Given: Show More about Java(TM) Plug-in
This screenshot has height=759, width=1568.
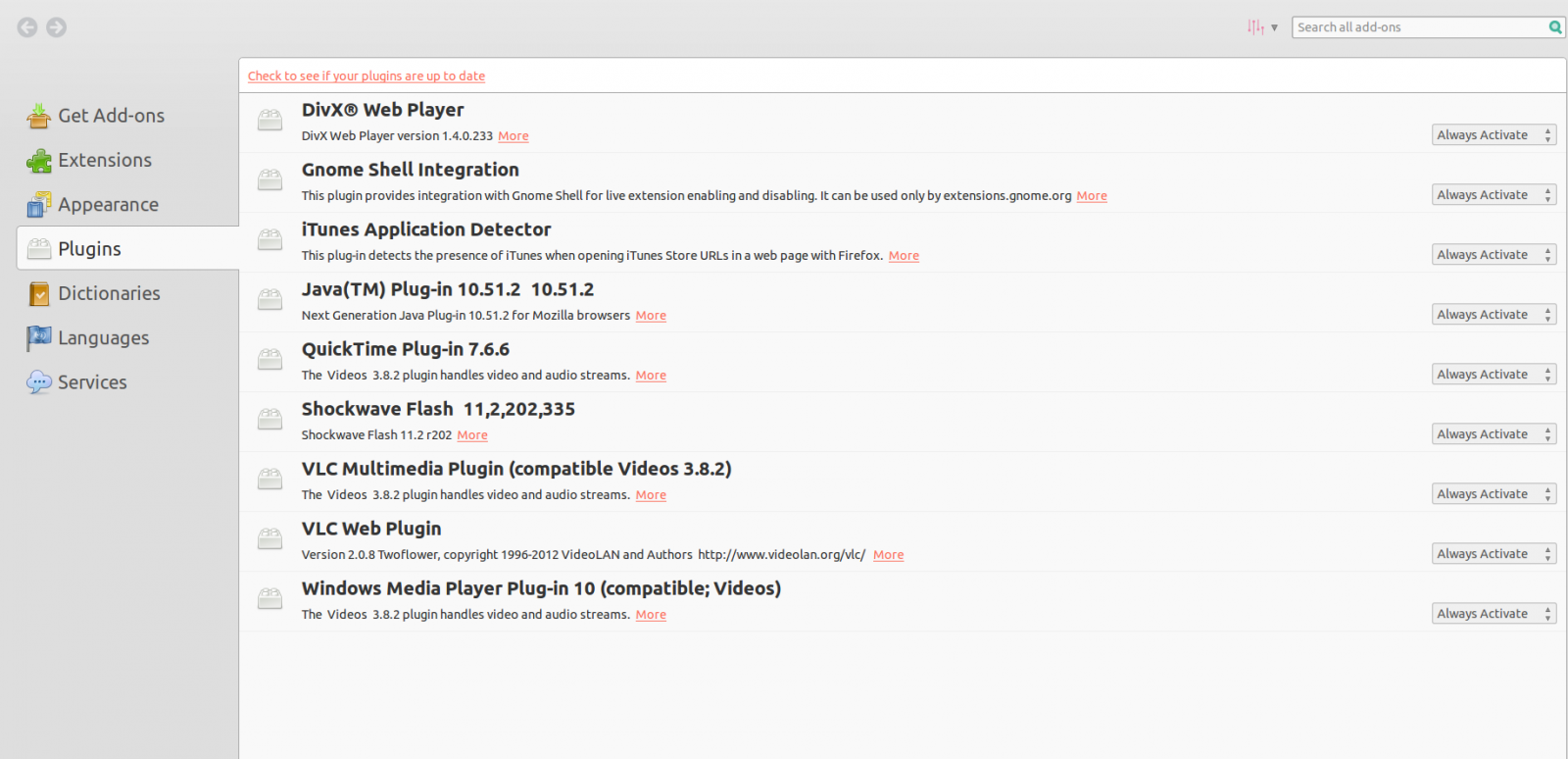Looking at the screenshot, I should pyautogui.click(x=651, y=316).
